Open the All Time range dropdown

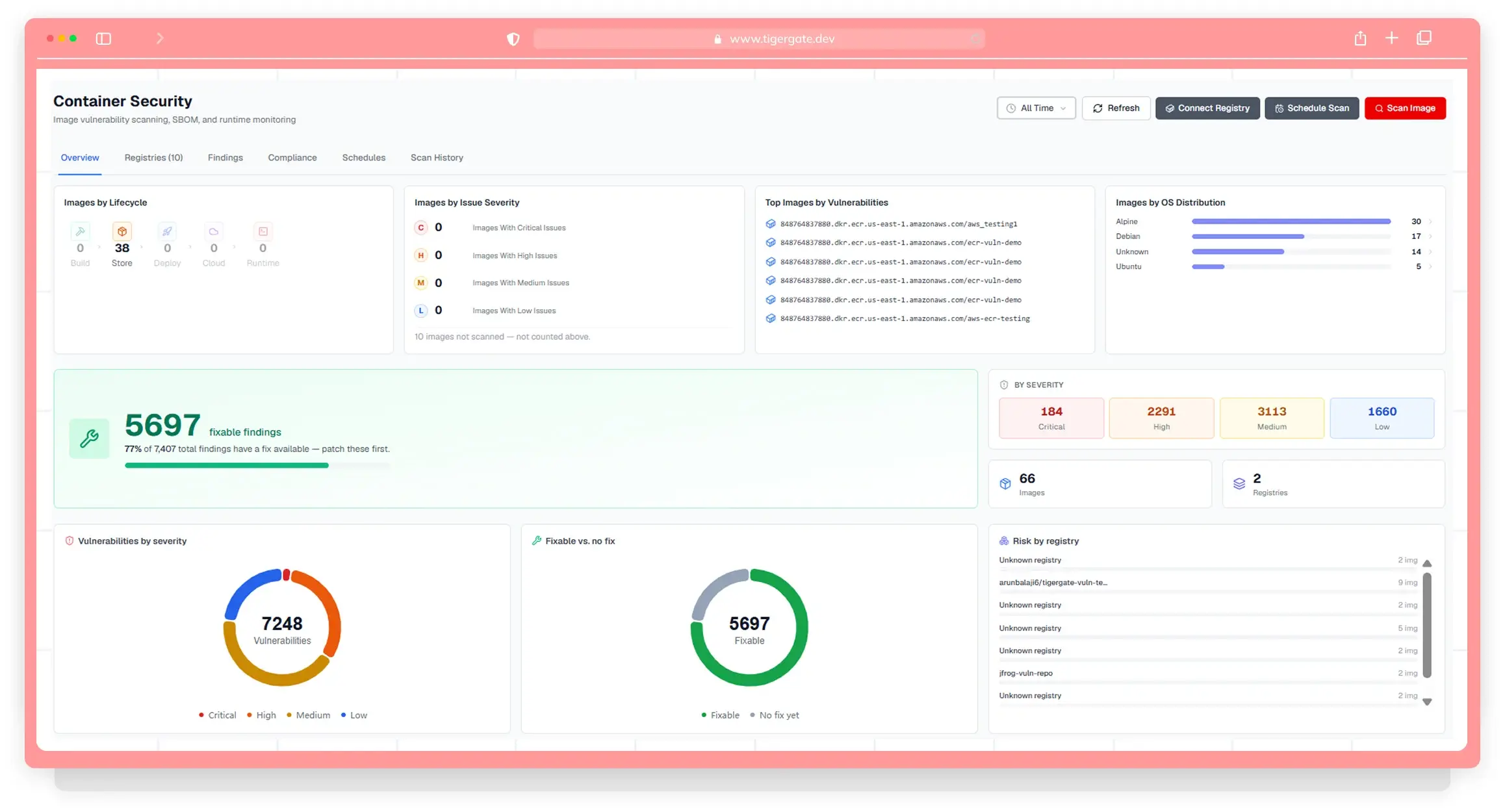1036,108
